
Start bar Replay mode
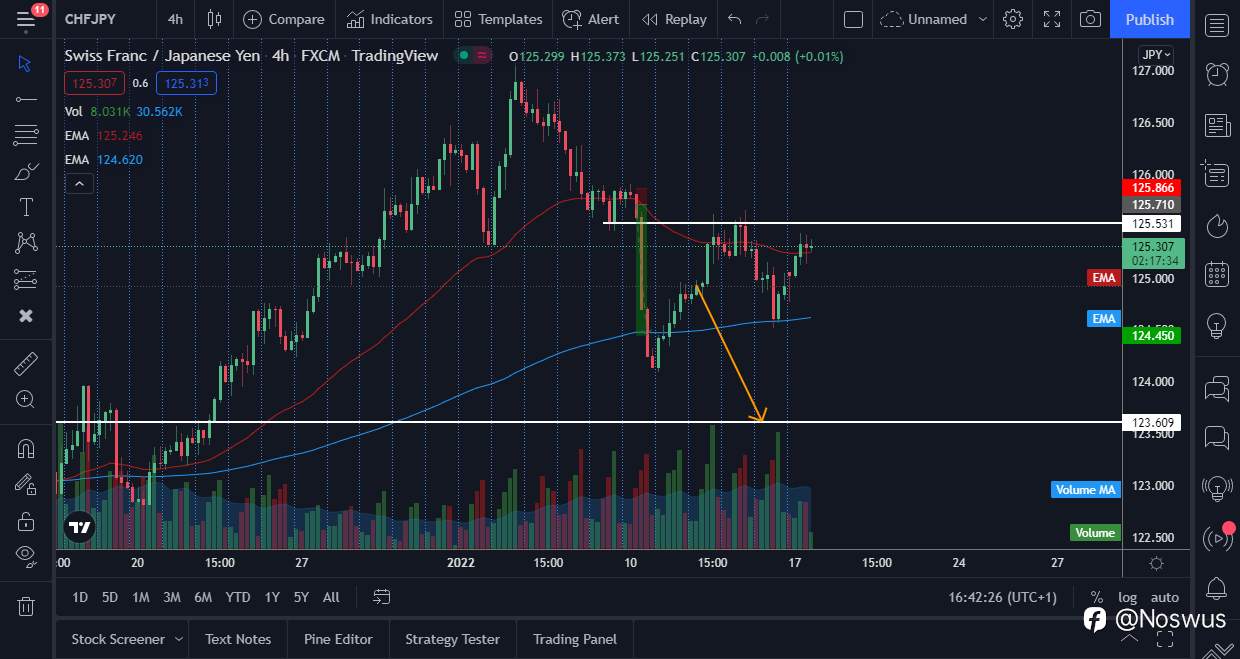coord(673,18)
